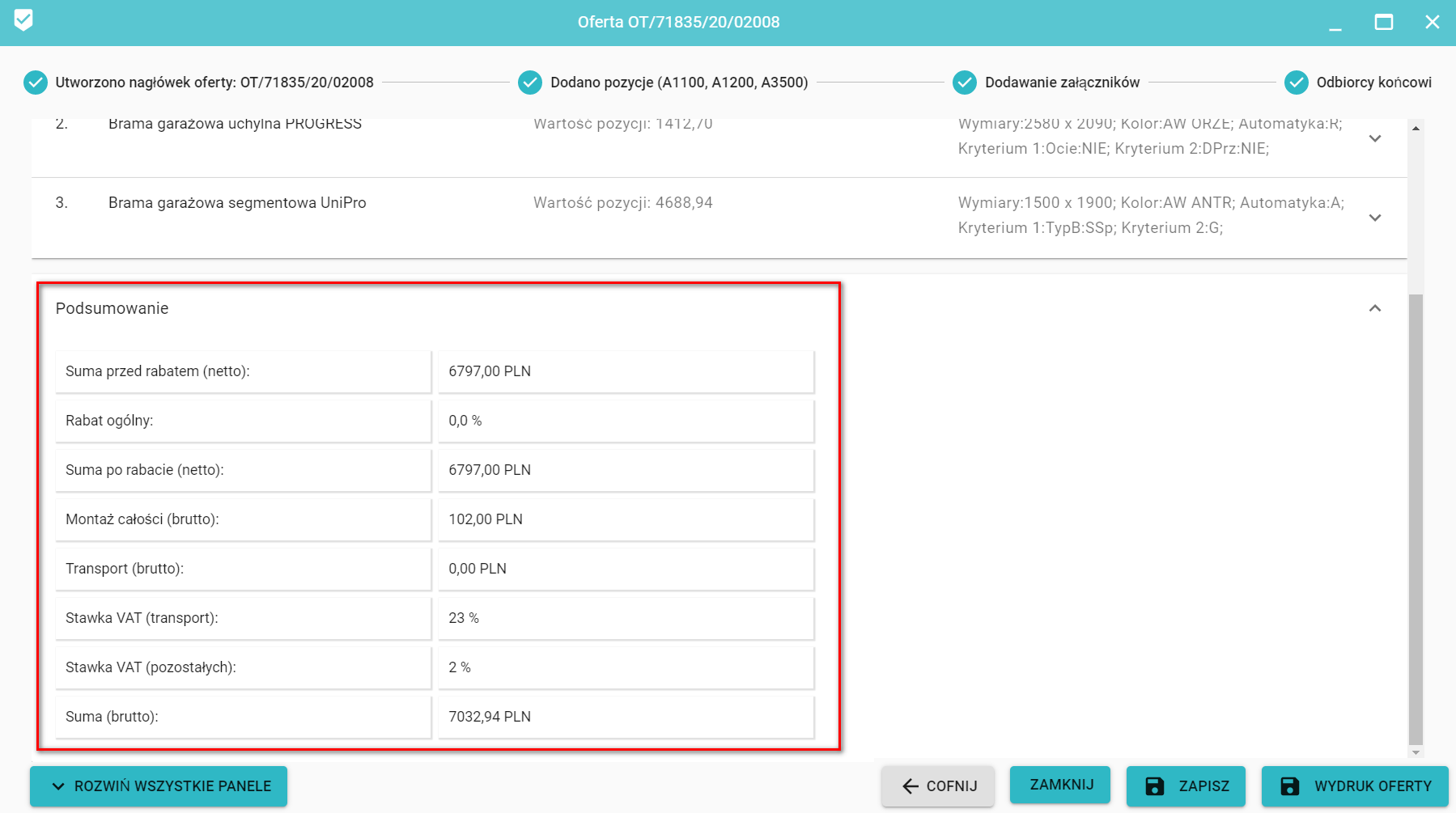1456x813 pixels.
Task: Maximize the offer window
Action: pos(1384,23)
